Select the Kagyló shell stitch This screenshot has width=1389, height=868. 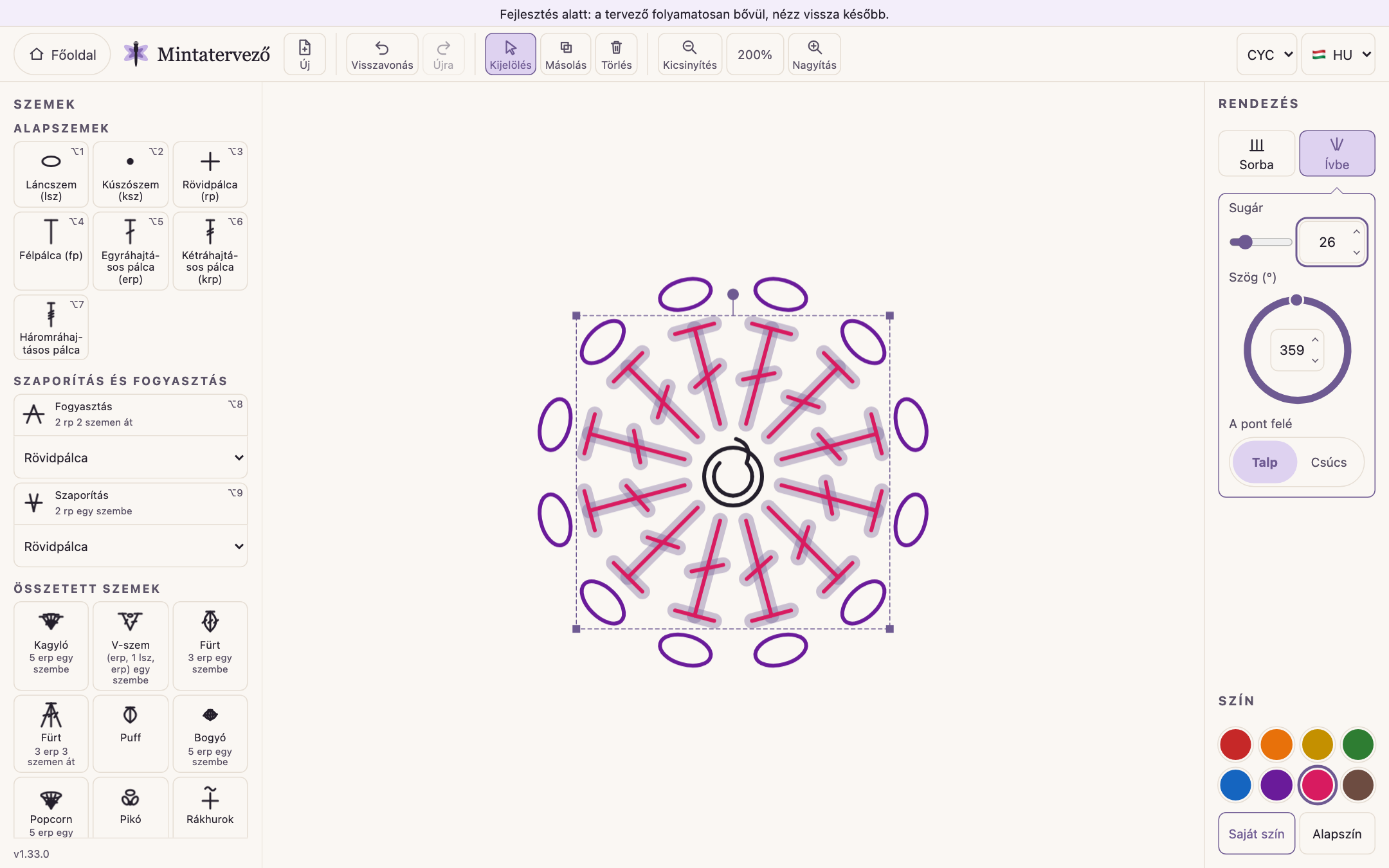click(x=51, y=646)
